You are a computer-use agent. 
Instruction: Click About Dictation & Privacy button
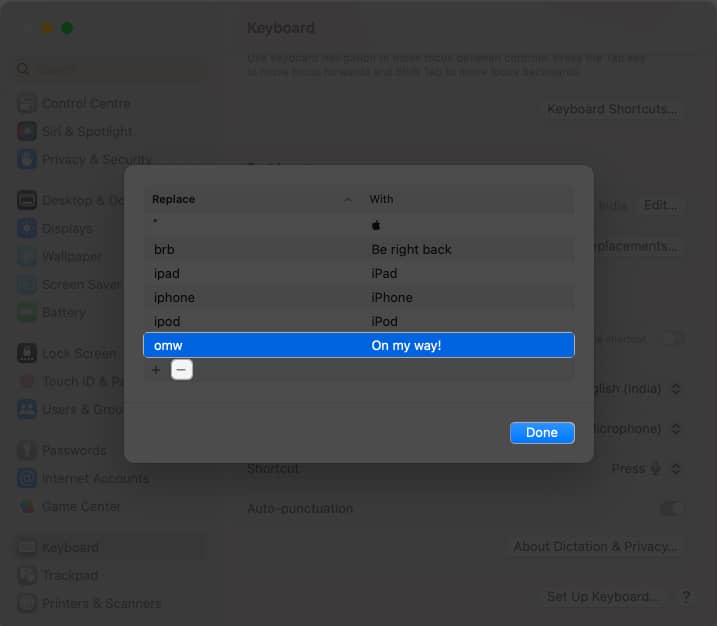tap(595, 546)
